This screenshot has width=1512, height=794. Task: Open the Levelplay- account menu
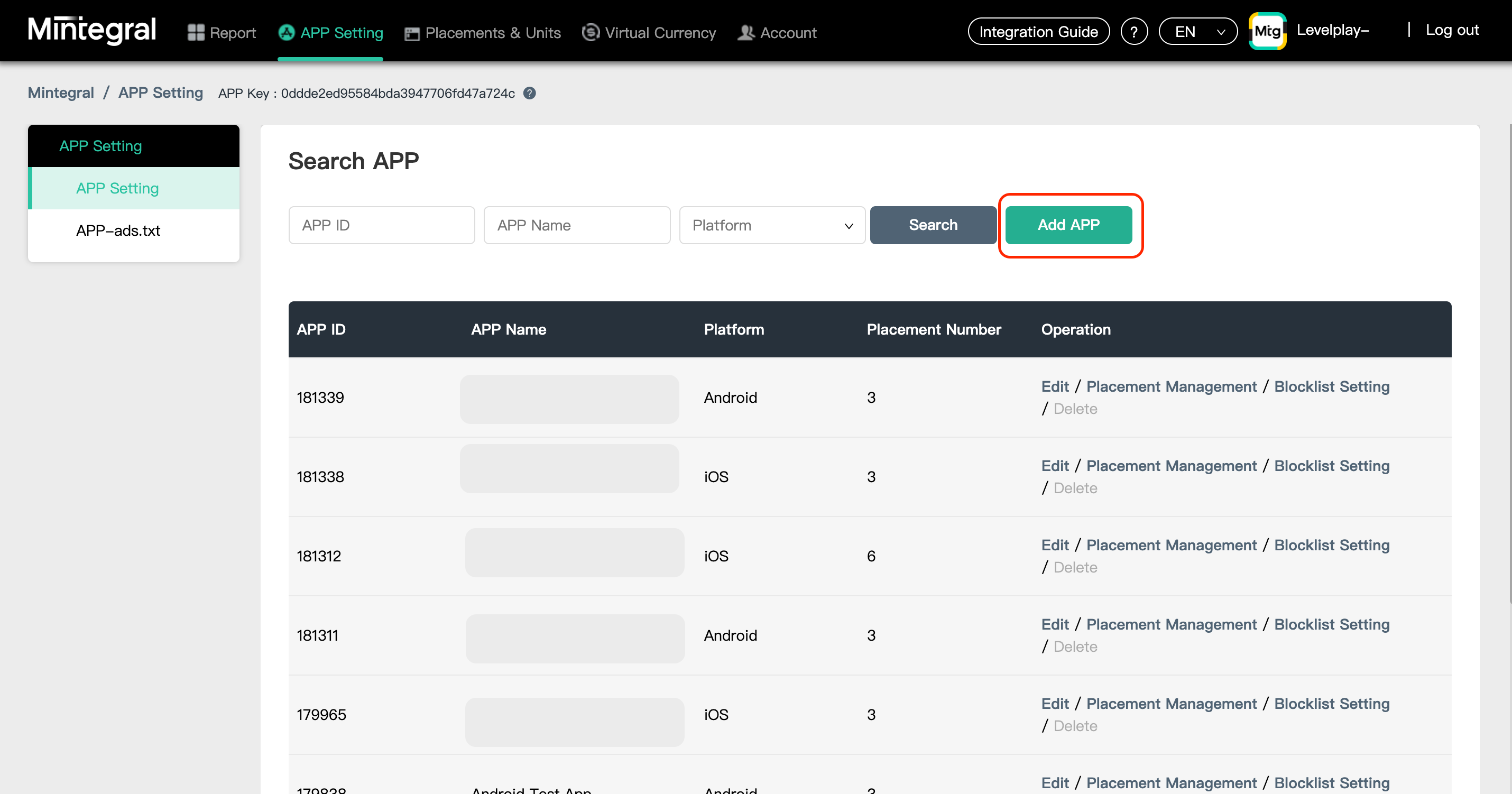pos(1332,31)
